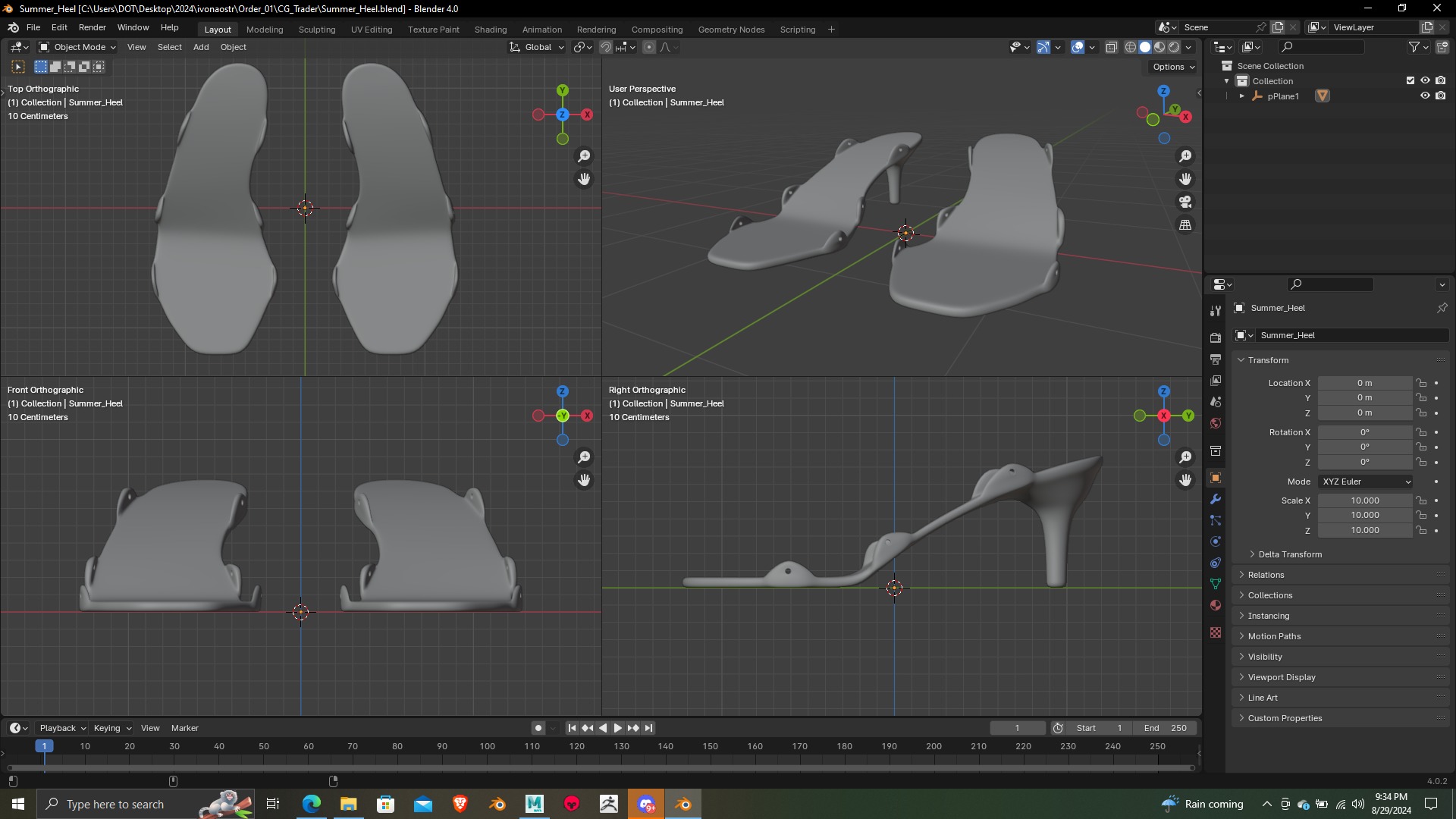Click new scene copy icon beside Scene

[1278, 27]
